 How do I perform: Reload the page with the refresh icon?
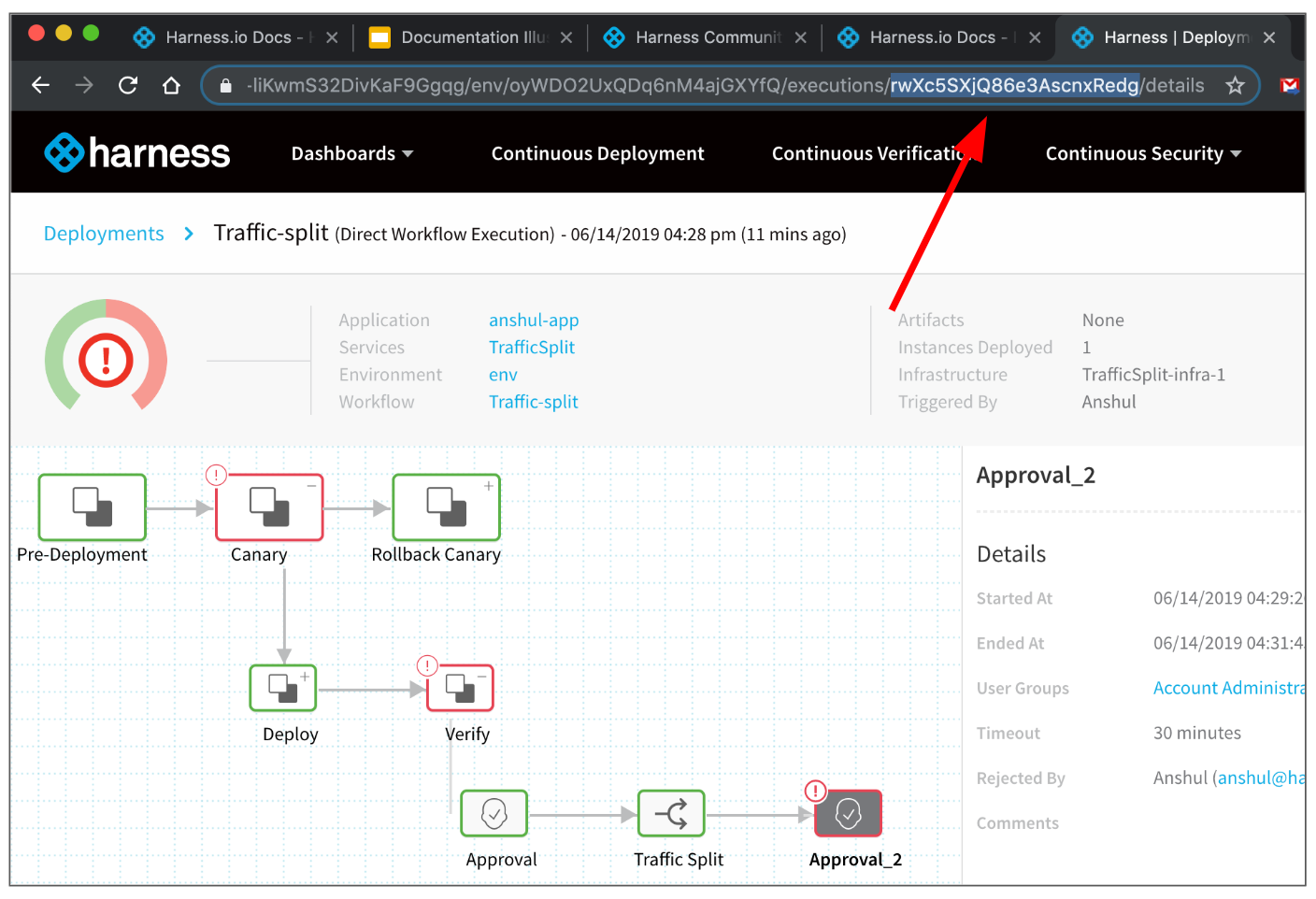128,86
